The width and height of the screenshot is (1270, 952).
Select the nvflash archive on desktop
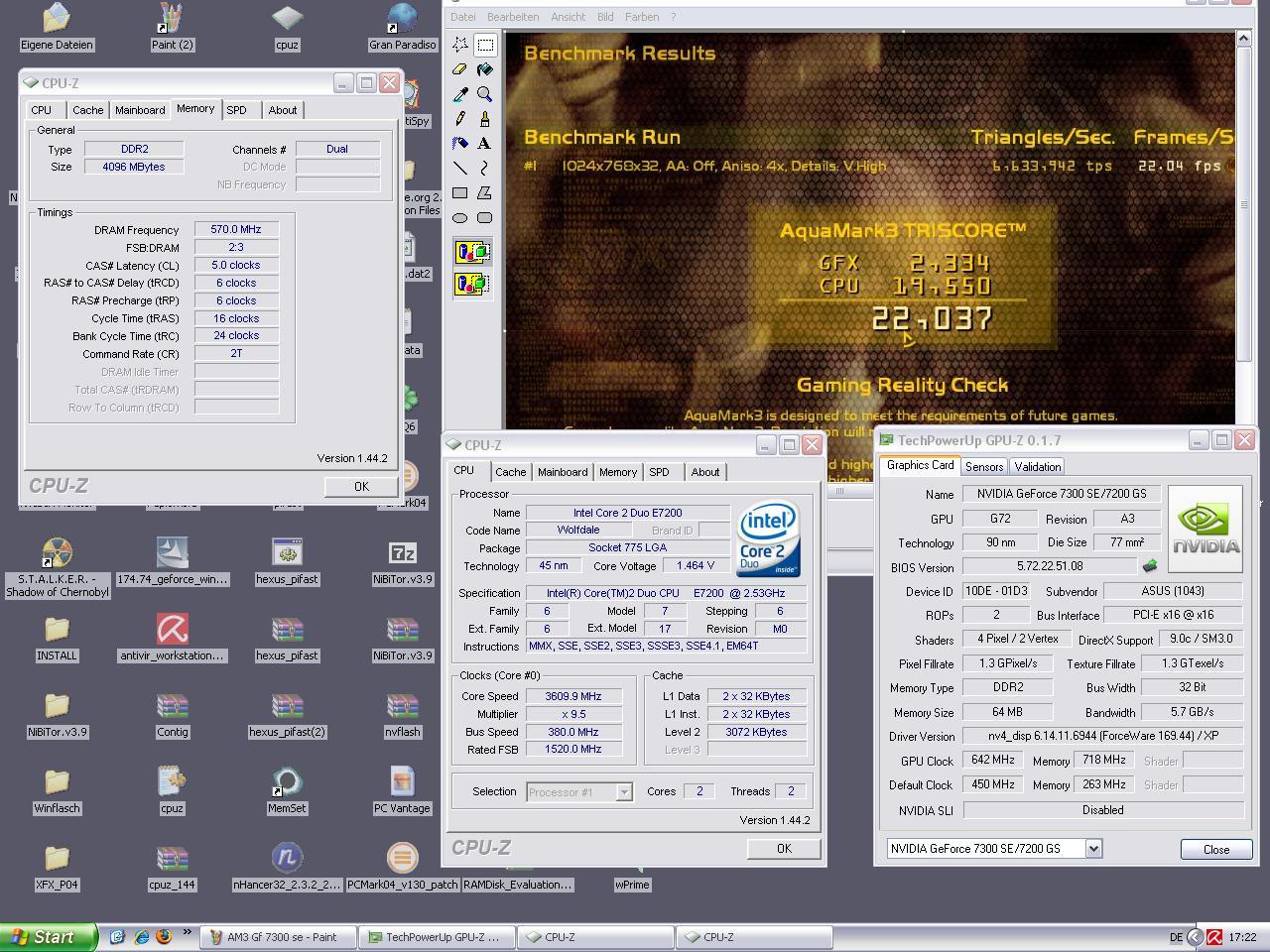point(402,713)
